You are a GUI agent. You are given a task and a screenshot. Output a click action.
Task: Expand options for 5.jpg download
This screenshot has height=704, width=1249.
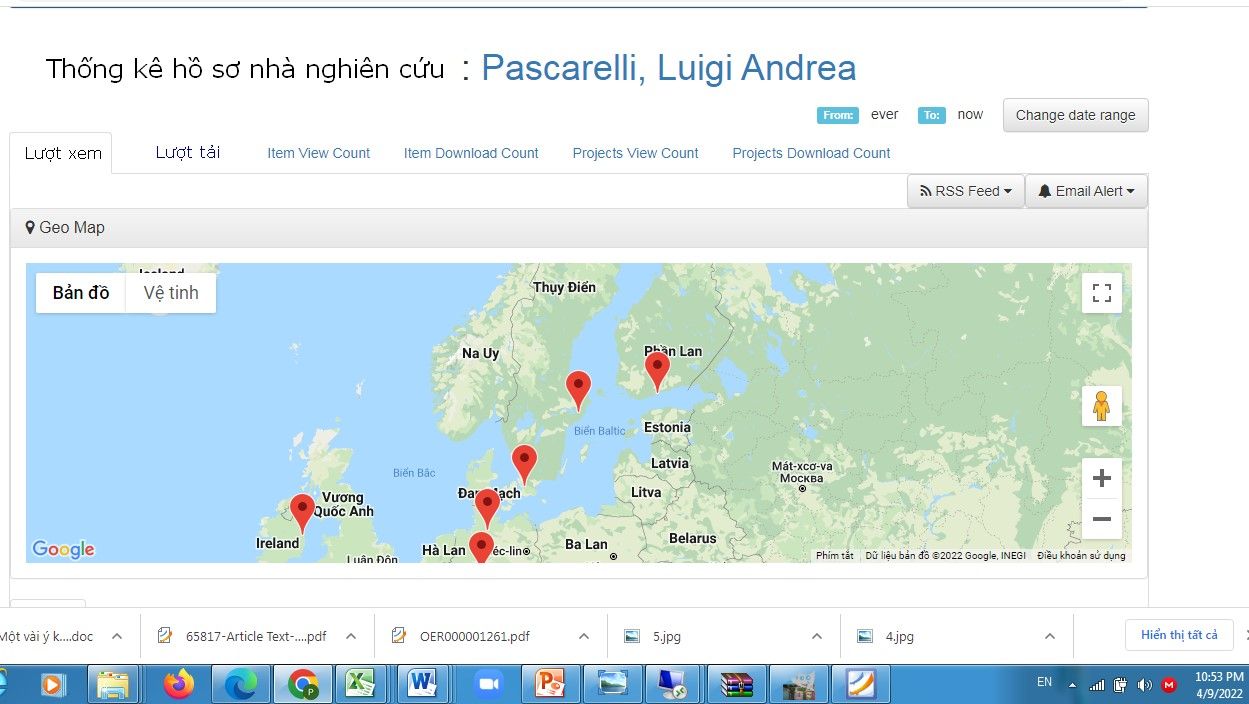coord(816,636)
